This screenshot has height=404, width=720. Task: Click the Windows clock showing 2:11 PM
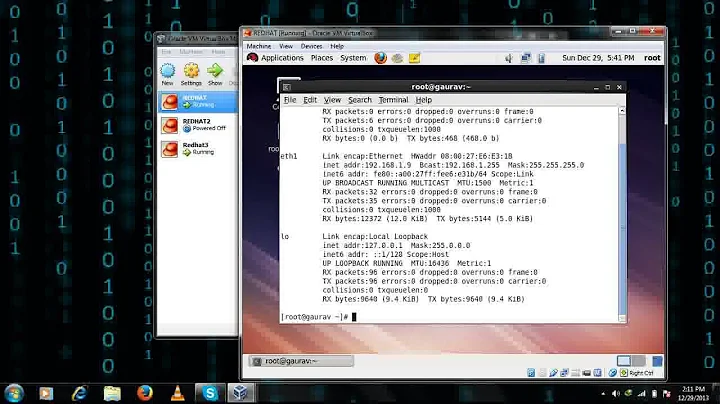tap(693, 393)
